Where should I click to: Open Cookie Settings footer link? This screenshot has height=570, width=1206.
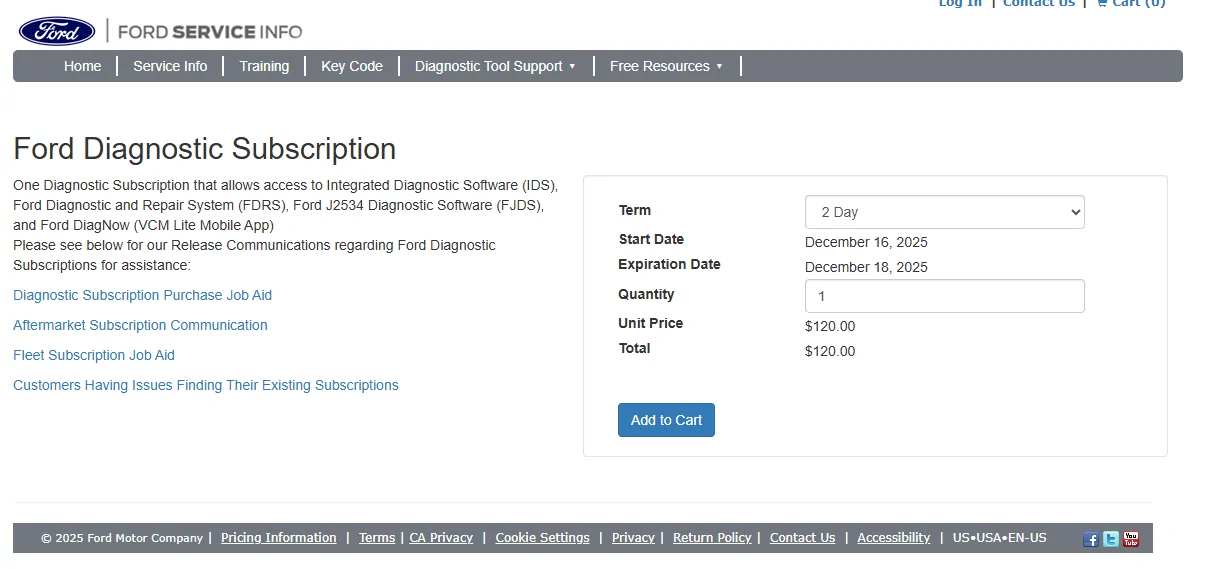(x=542, y=538)
